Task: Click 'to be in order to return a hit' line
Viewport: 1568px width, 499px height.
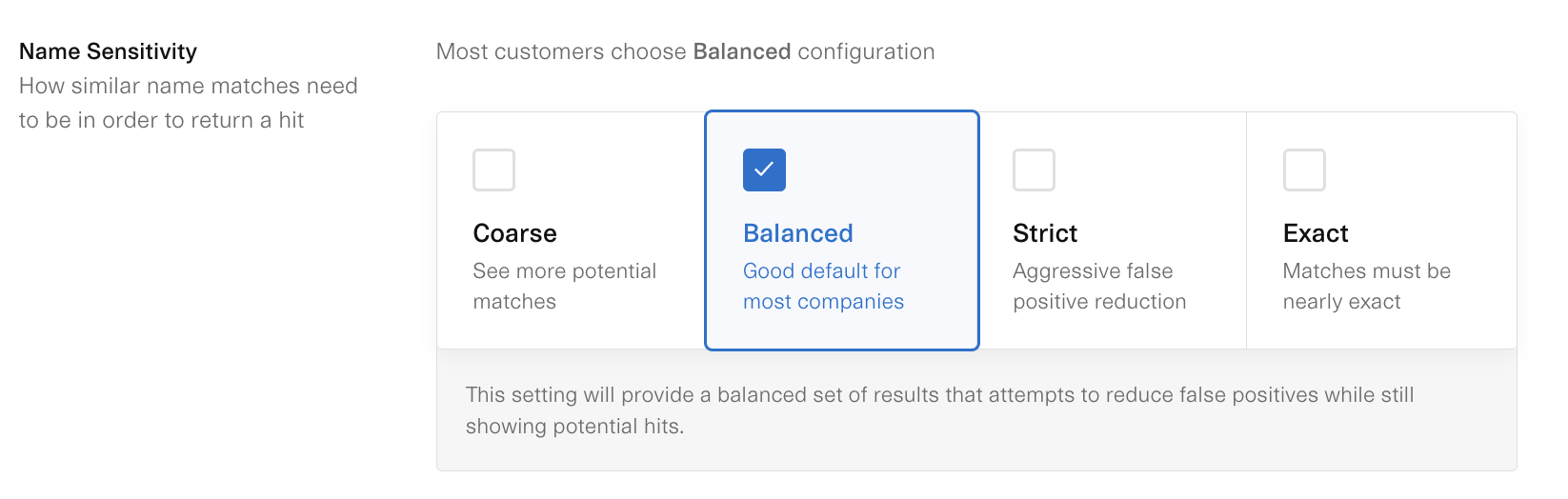Action: 161,120
